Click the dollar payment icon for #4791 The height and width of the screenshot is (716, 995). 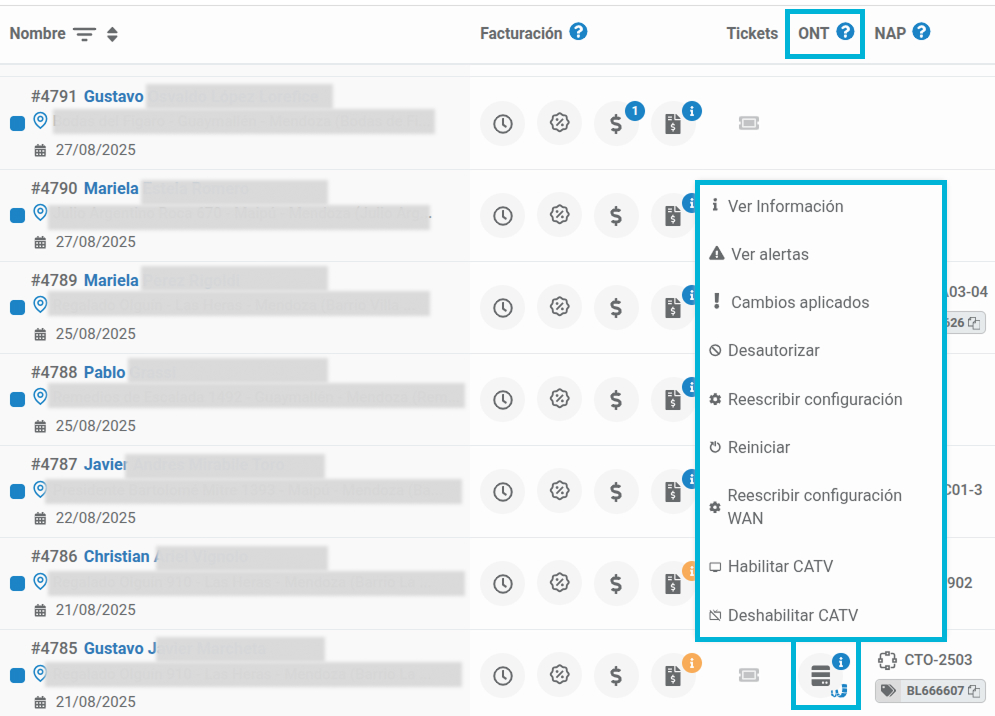point(616,123)
